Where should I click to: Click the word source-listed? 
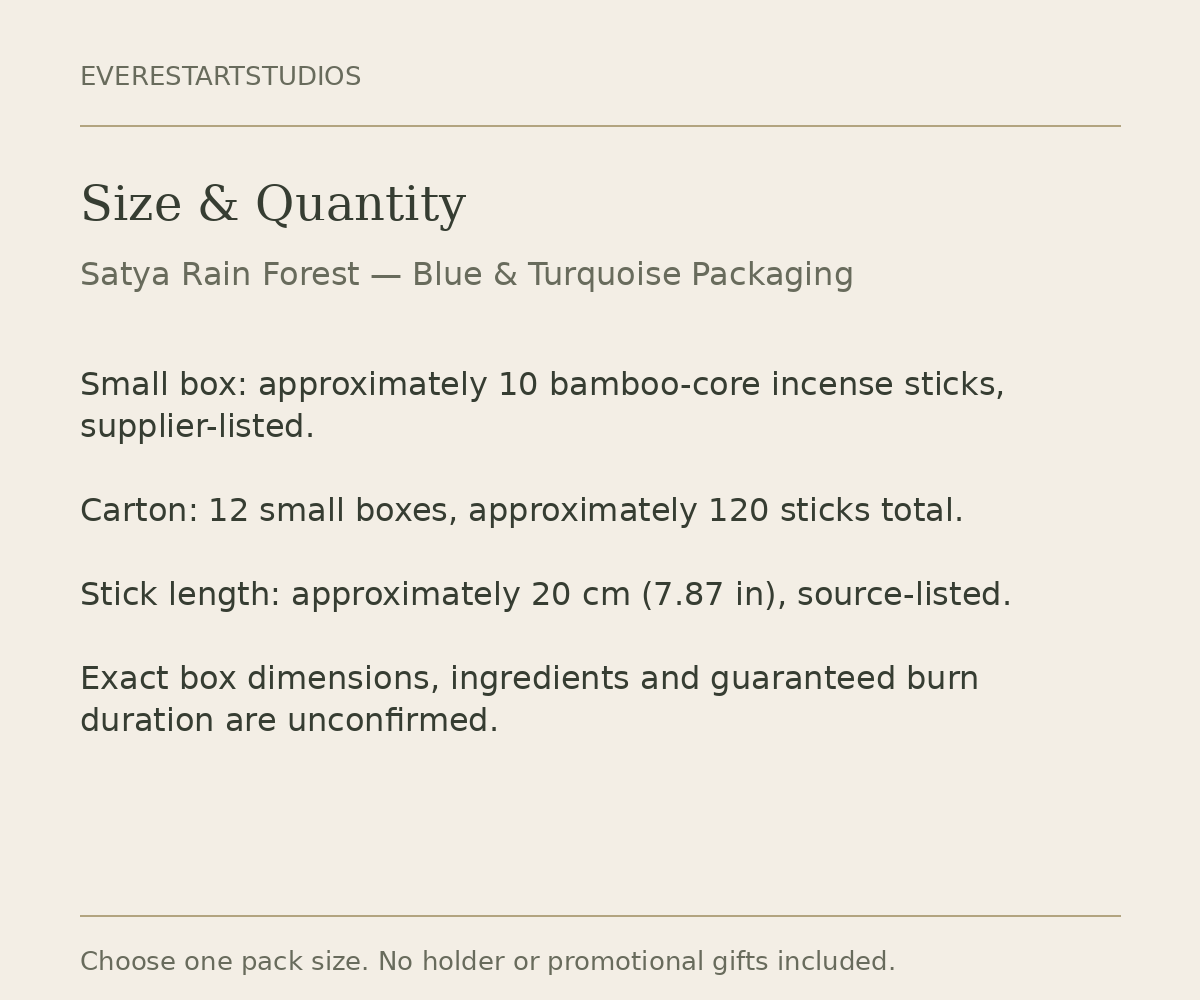pyautogui.click(x=899, y=595)
